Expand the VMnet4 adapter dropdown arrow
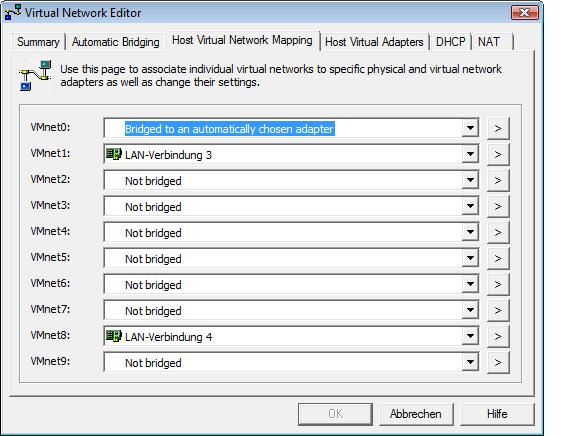This screenshot has height=436, width=569. click(470, 232)
